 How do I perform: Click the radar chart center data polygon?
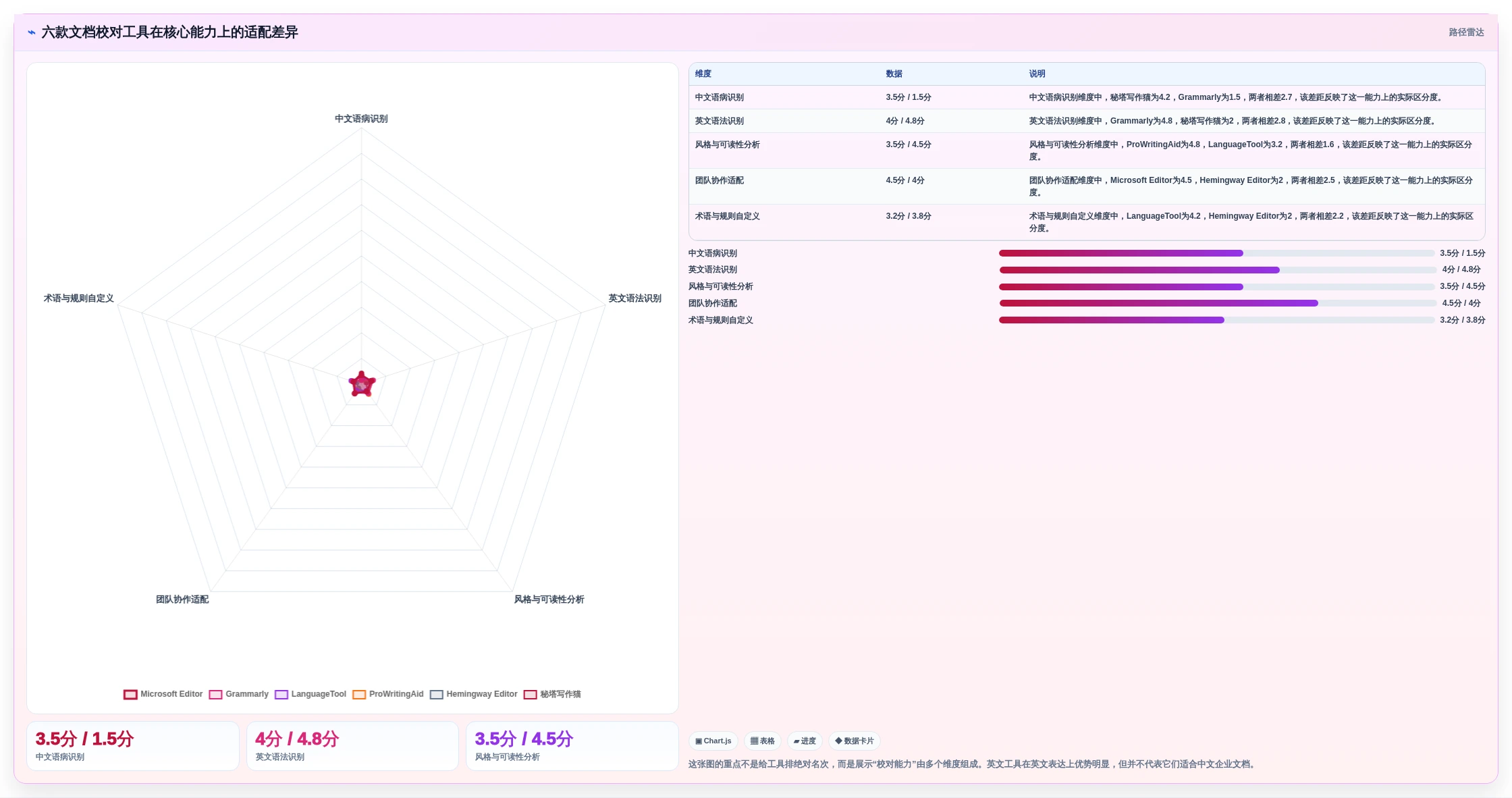362,385
